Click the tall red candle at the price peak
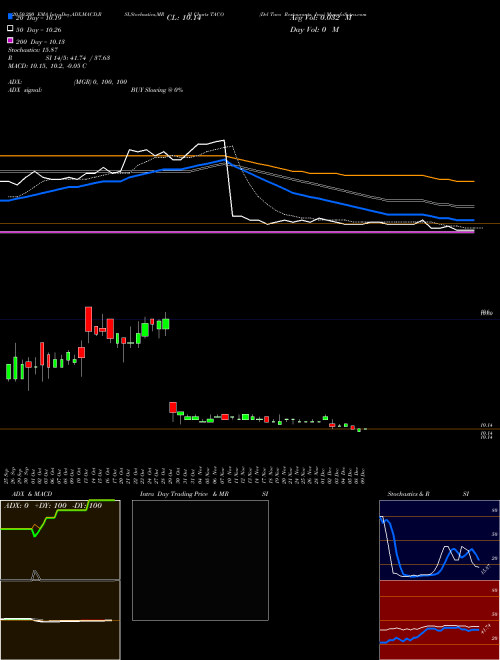 [x=88, y=319]
